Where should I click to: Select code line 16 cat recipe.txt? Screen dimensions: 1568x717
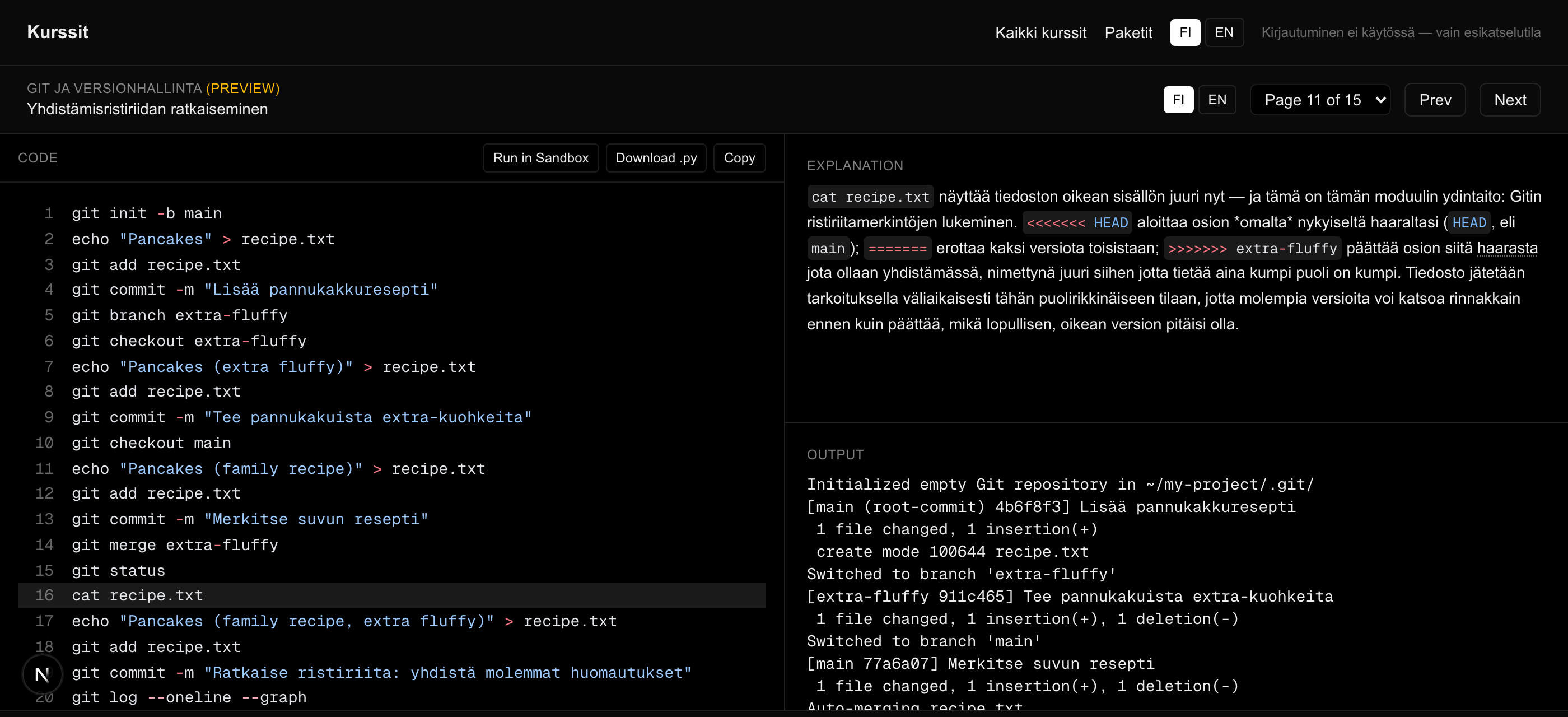(391, 596)
